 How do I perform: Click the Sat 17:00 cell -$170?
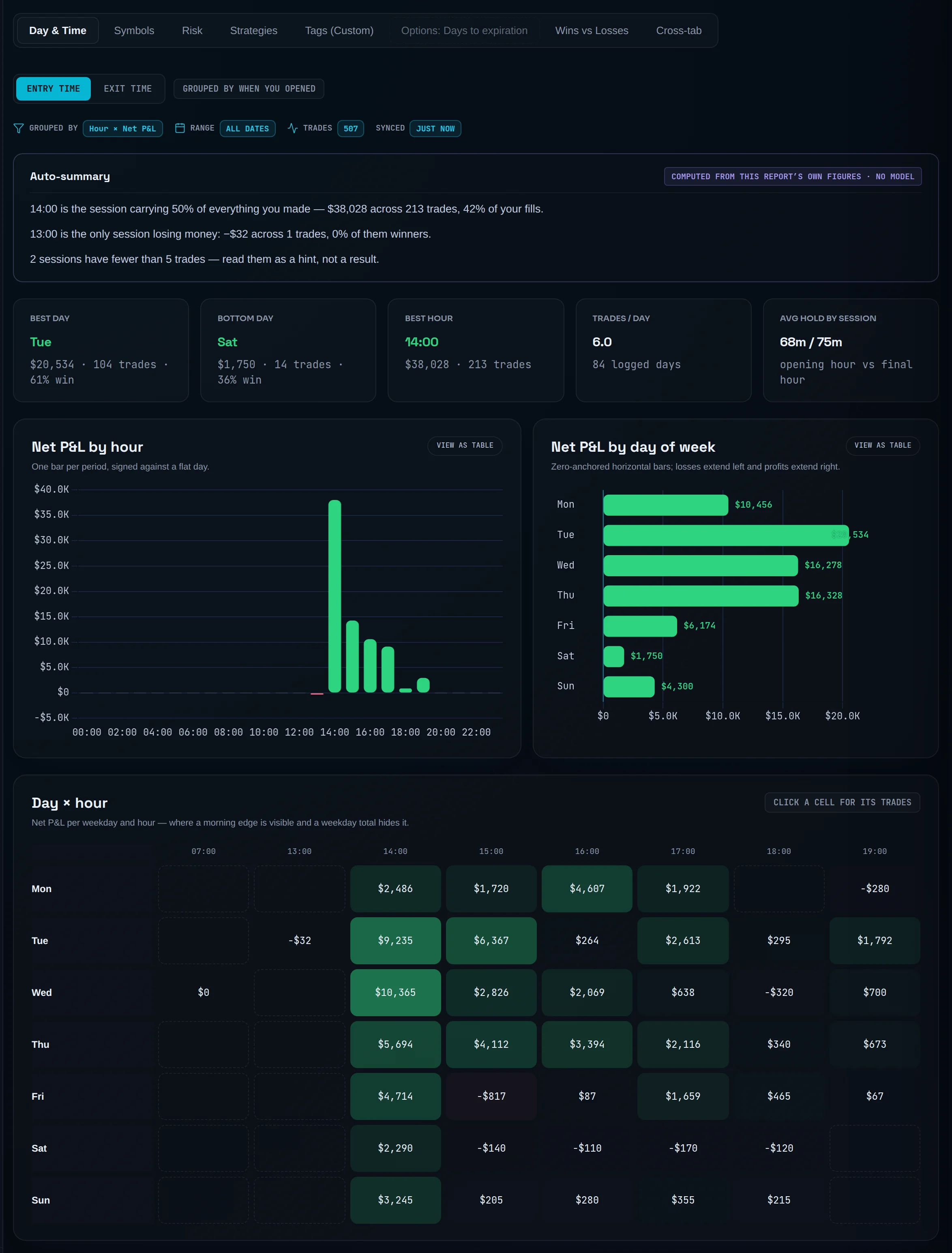point(683,1148)
